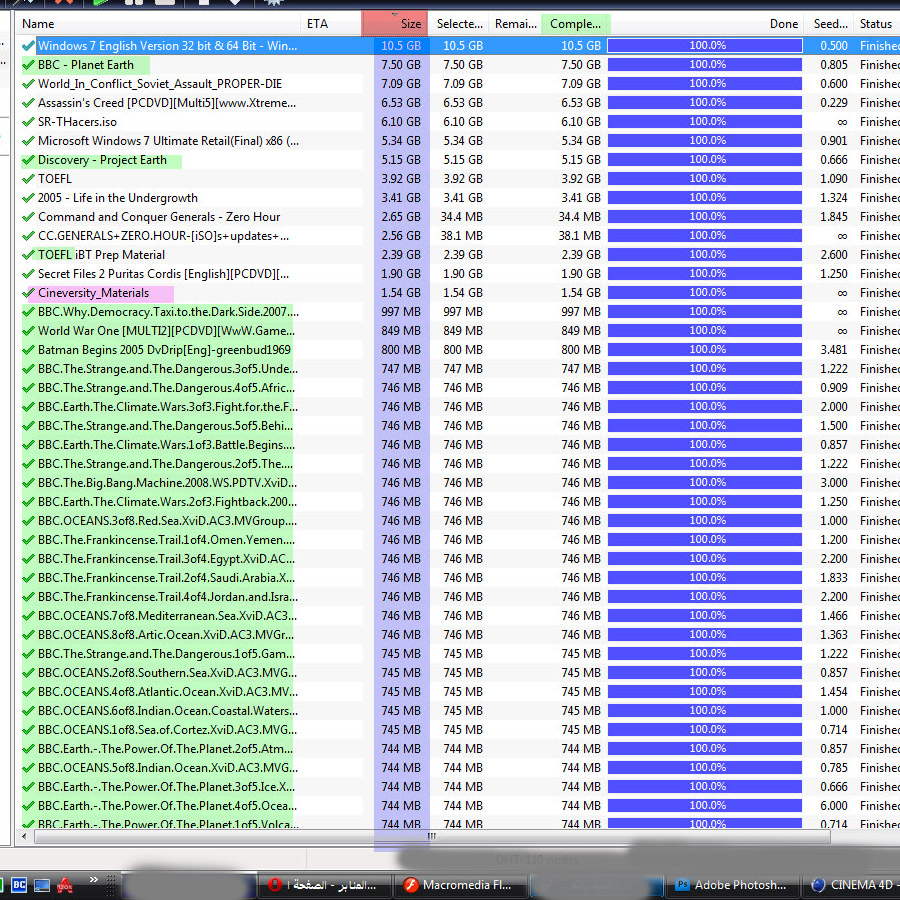Click the progress bar of BBC - Planet Earth
The width and height of the screenshot is (900, 900).
[705, 65]
